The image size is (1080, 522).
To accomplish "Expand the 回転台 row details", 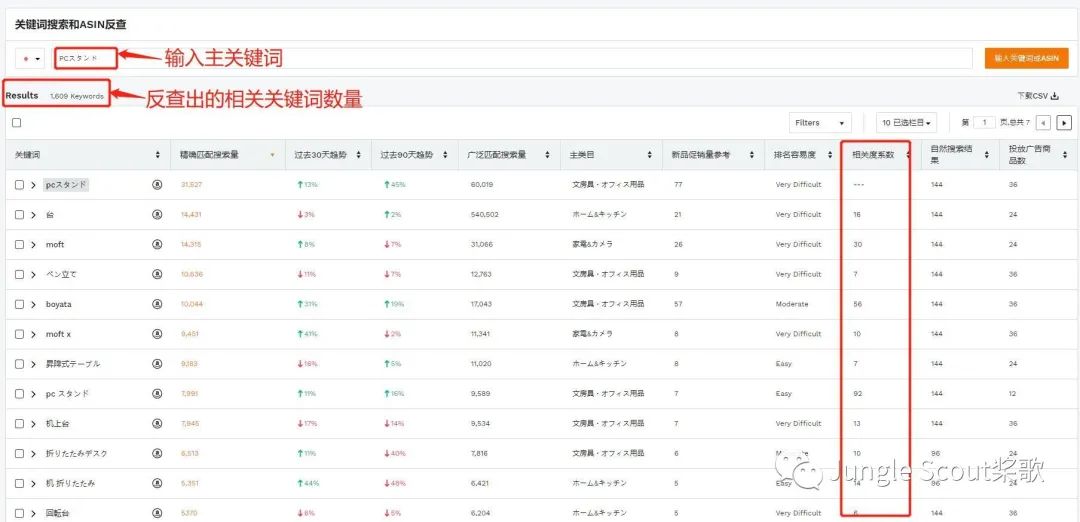I will (33, 513).
